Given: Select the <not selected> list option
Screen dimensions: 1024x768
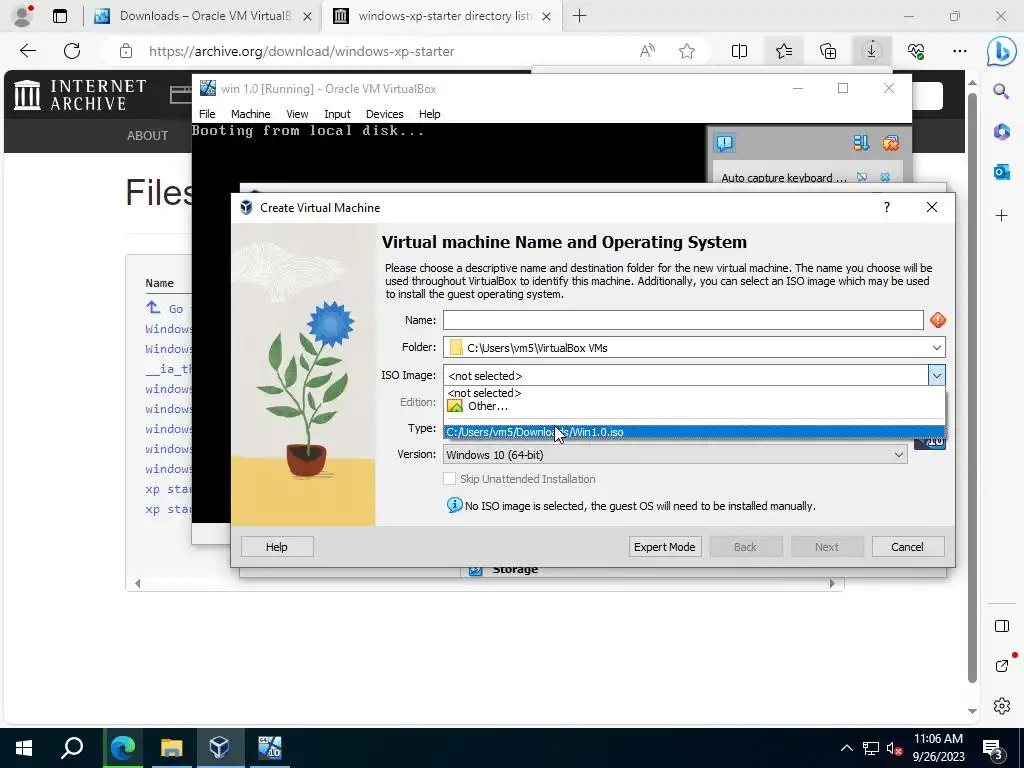Looking at the screenshot, I should tap(694, 393).
